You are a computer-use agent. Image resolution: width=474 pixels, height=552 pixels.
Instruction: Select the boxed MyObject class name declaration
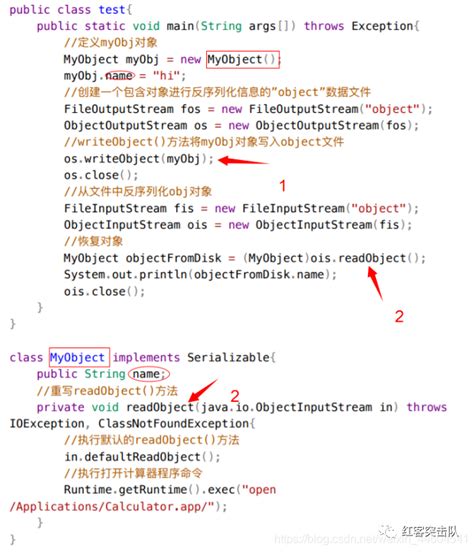pyautogui.click(x=79, y=357)
